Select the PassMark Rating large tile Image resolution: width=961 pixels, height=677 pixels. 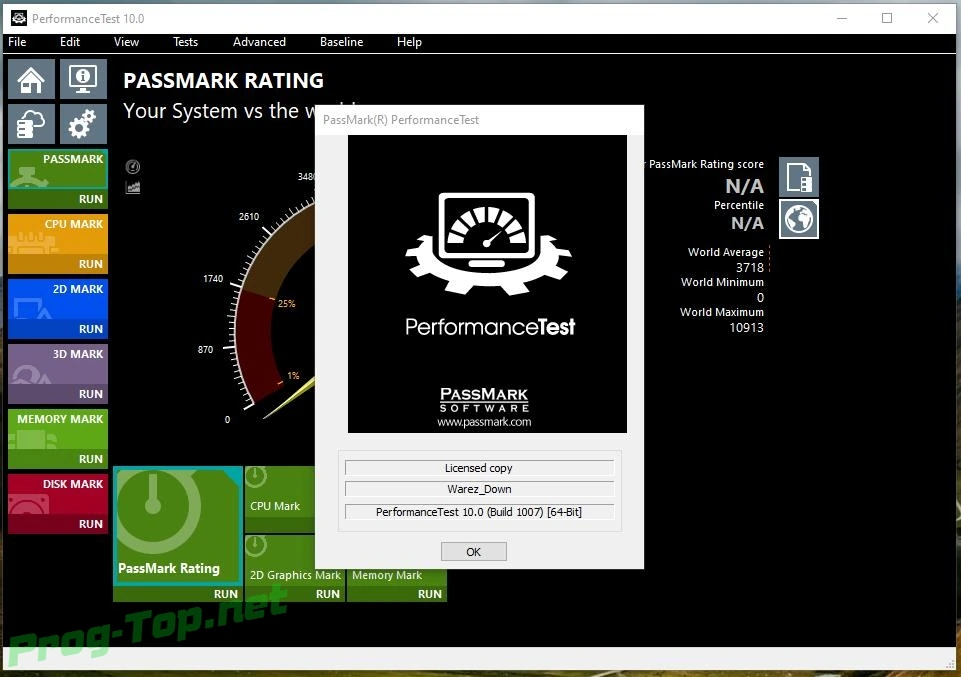[178, 526]
